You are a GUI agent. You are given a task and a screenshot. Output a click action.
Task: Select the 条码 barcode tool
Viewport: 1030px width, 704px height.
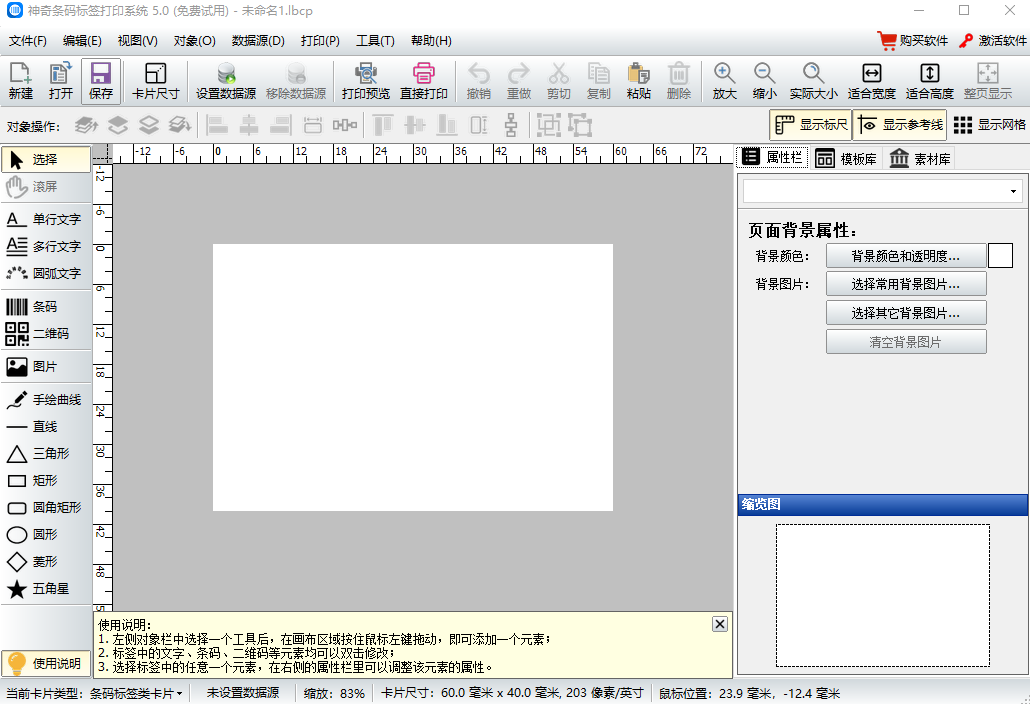(x=45, y=307)
